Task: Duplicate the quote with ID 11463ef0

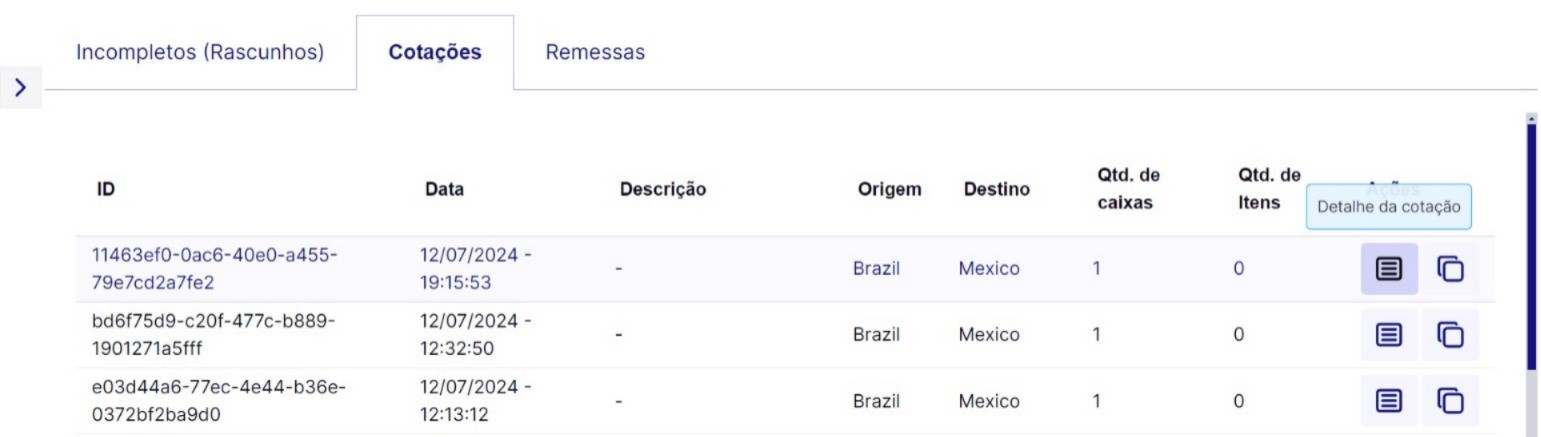Action: pyautogui.click(x=1450, y=269)
